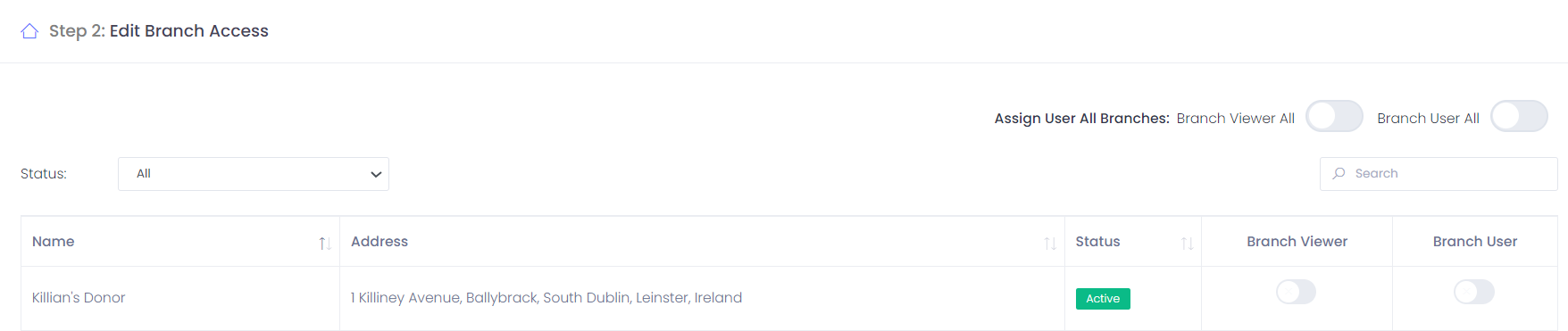Click the Branch Viewer column header

(1297, 242)
